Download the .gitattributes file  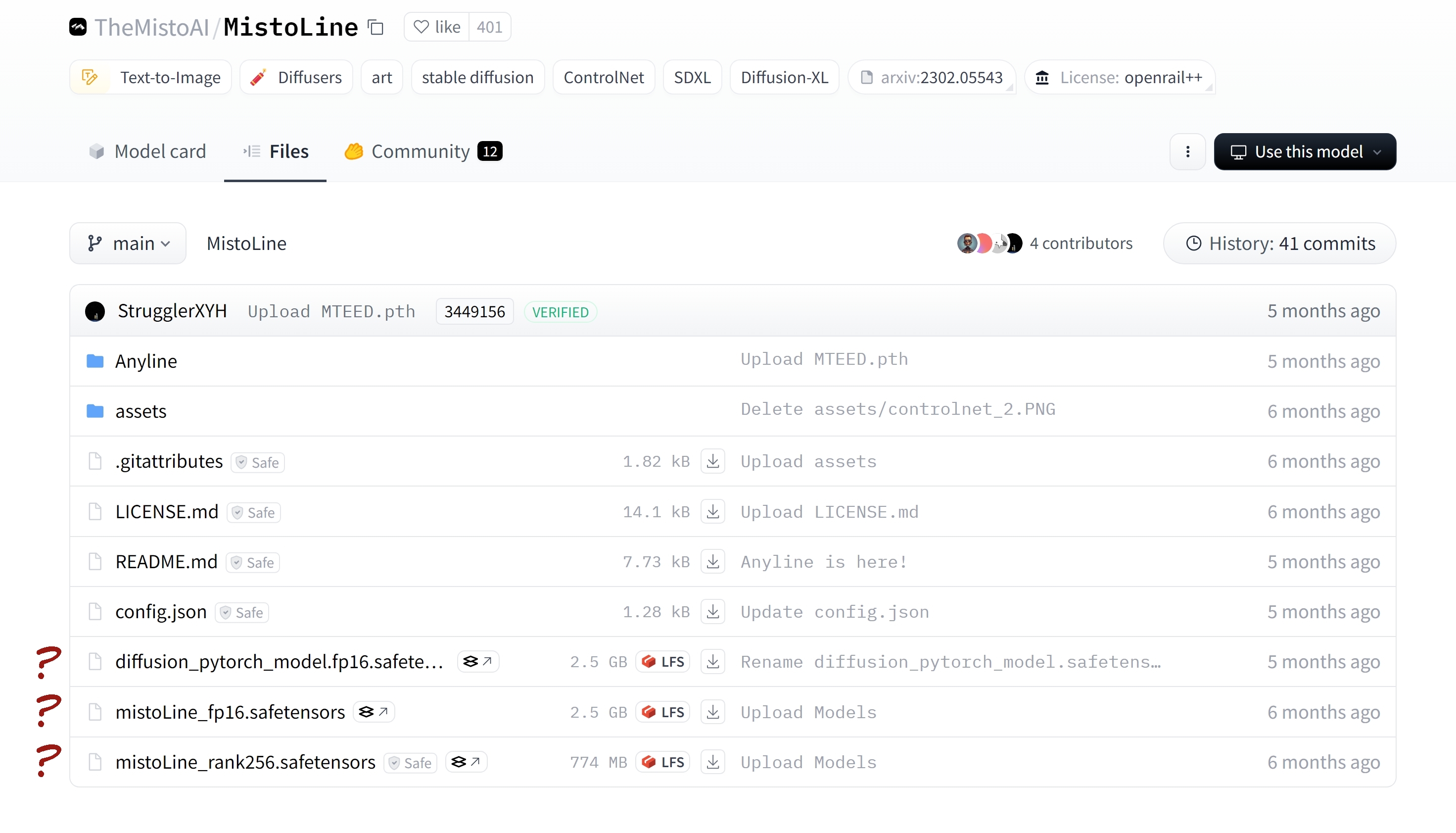coord(712,461)
